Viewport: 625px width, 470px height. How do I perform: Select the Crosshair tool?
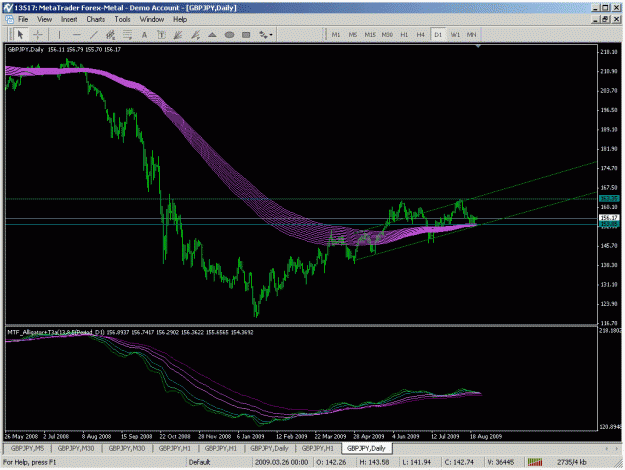coord(38,35)
